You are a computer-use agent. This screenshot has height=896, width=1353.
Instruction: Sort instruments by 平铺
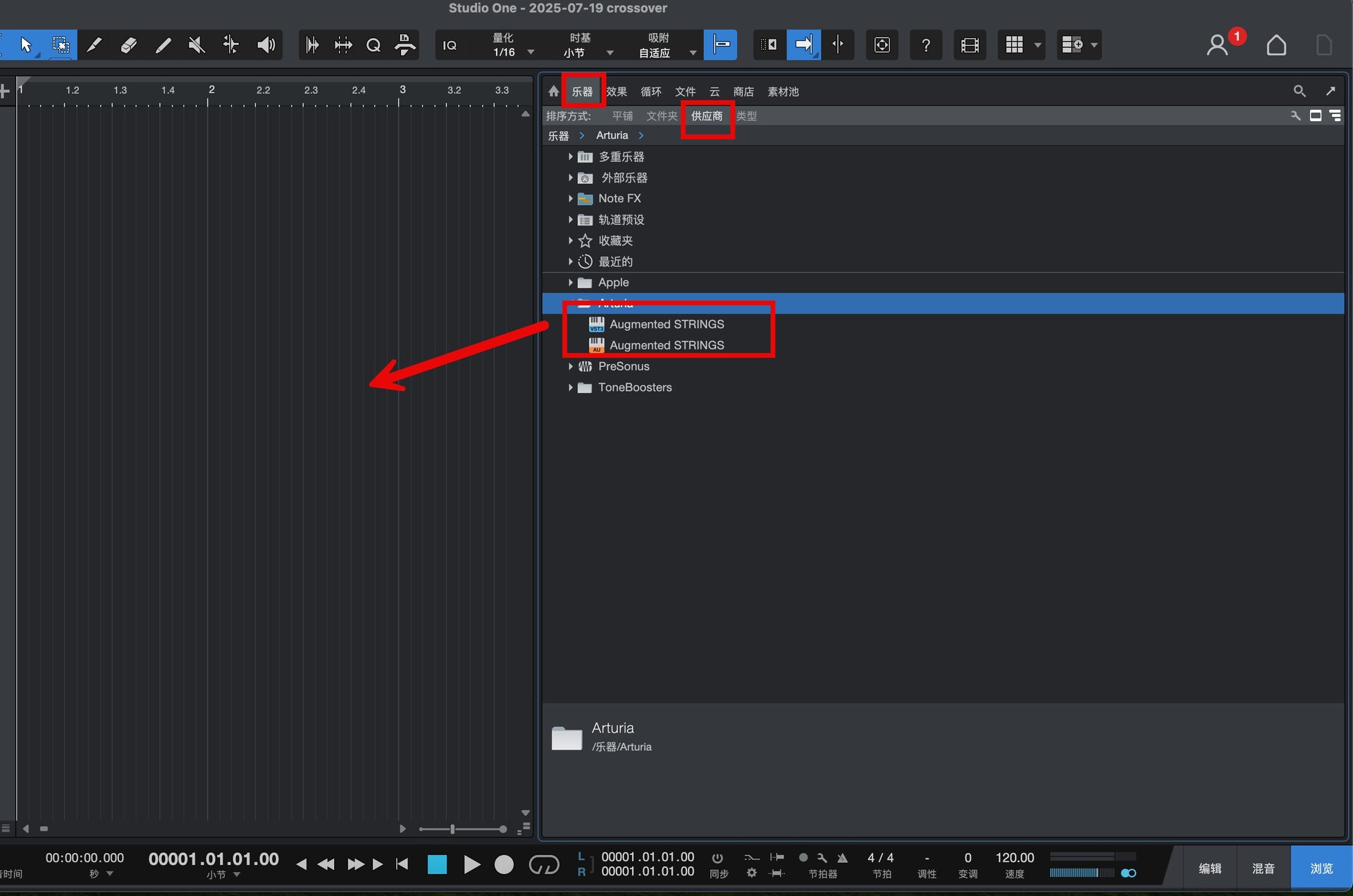[x=622, y=116]
